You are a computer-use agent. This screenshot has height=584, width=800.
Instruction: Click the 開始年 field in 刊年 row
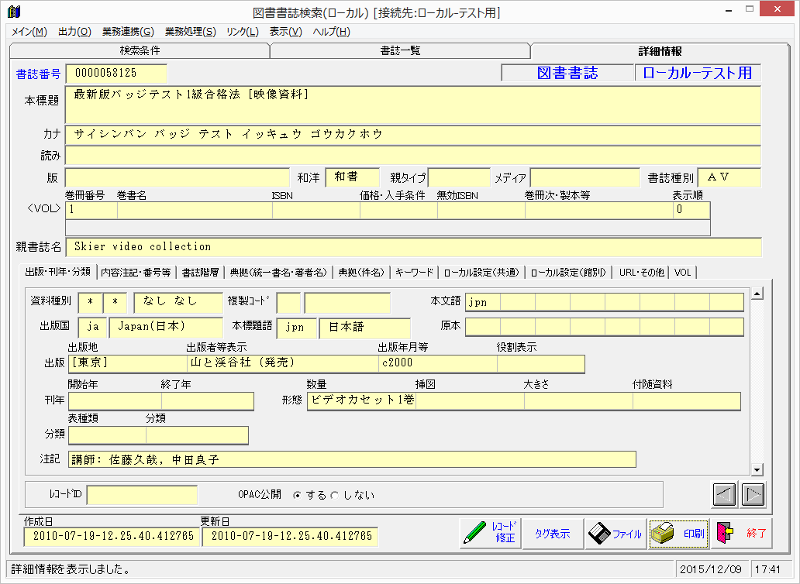coord(115,401)
